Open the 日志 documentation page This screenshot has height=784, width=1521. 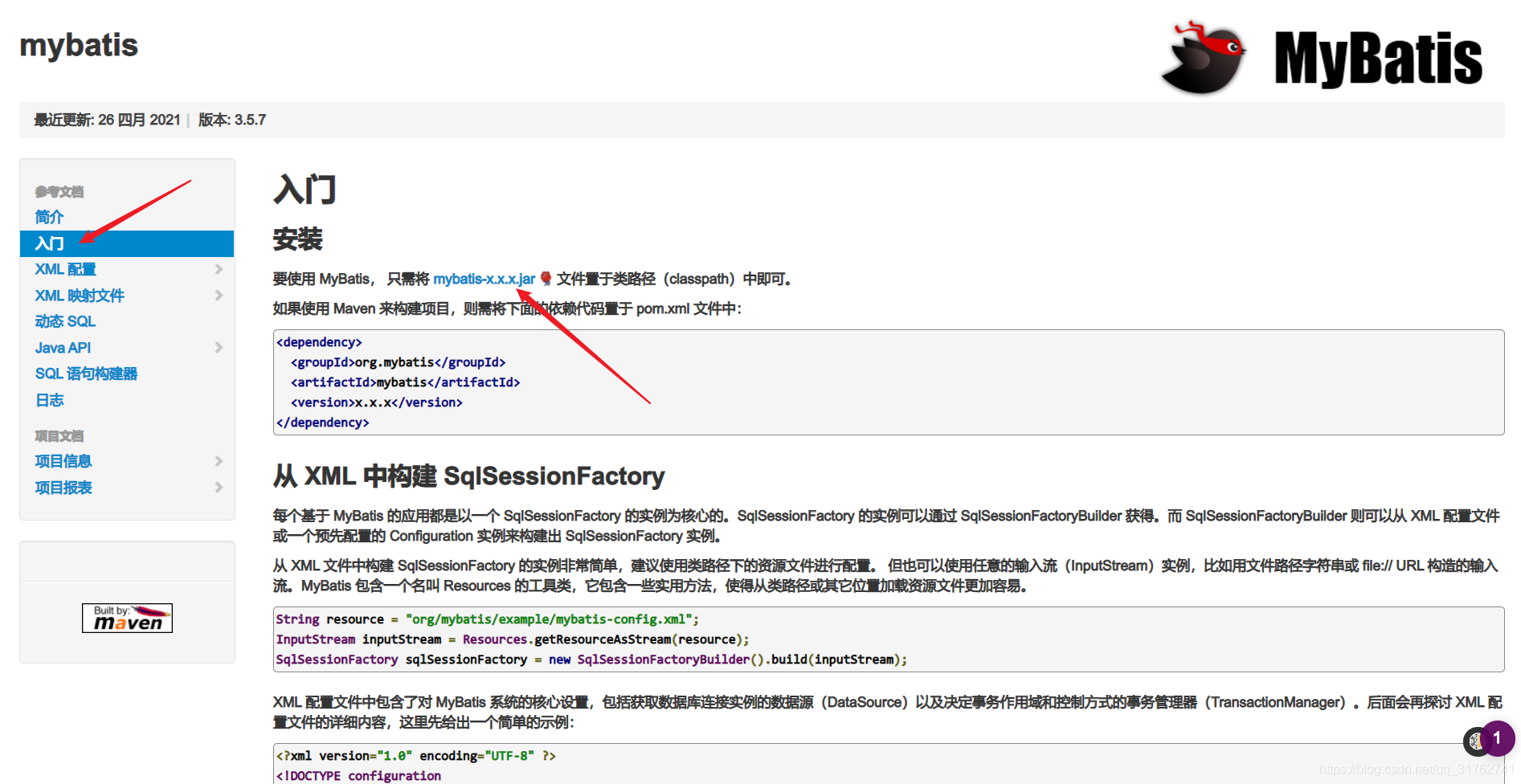tap(49, 400)
